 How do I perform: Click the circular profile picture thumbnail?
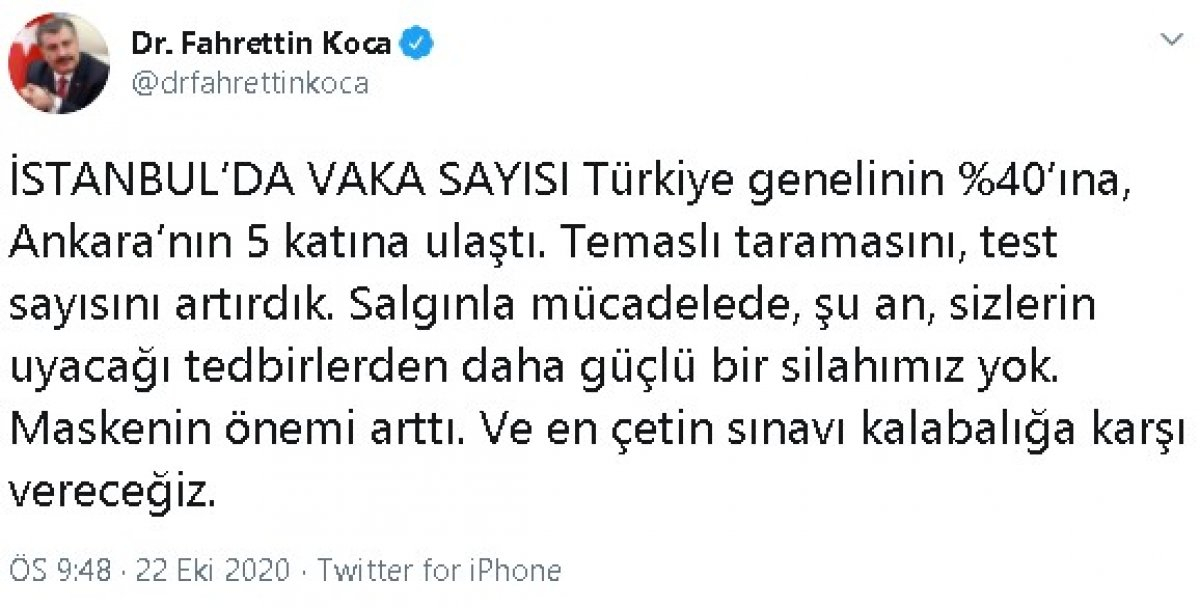(60, 60)
